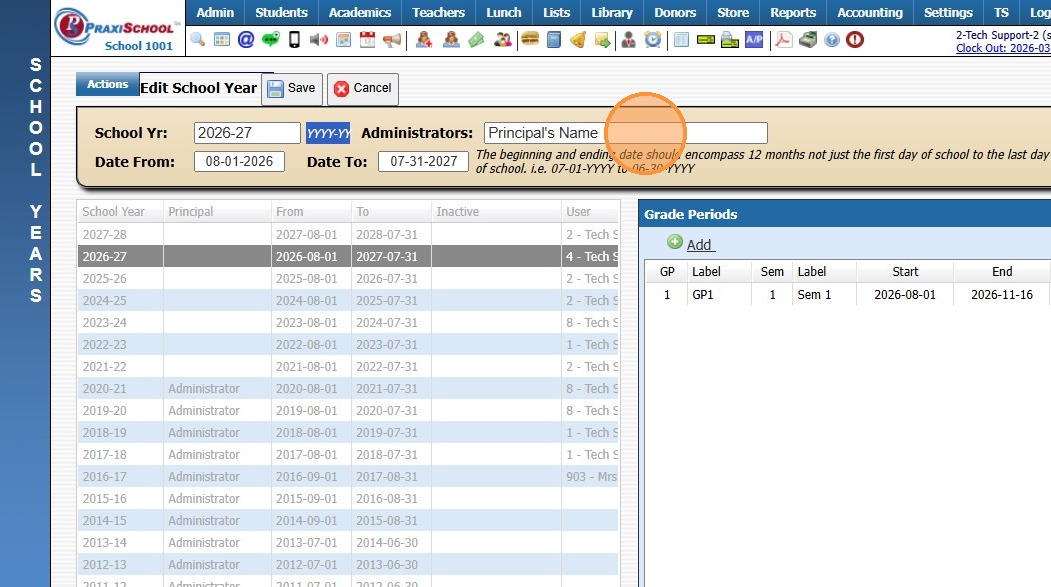Click the 2026-08-01 grade period start cell

coord(905,294)
